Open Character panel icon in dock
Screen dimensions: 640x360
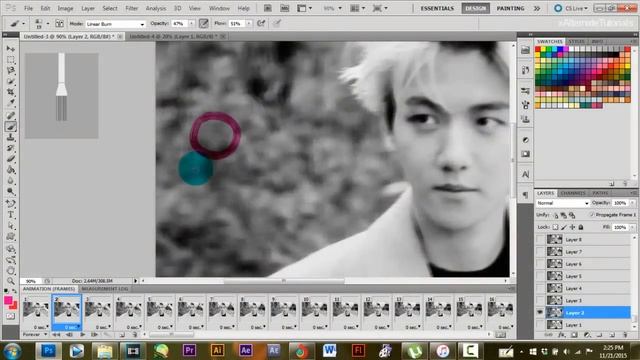click(x=525, y=174)
